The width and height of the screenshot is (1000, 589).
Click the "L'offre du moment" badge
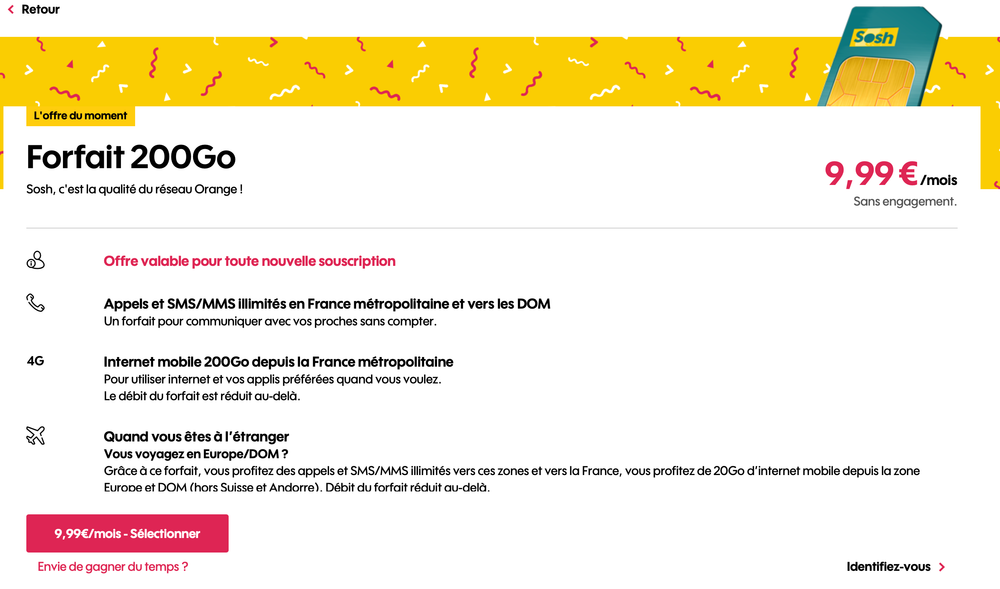(80, 116)
